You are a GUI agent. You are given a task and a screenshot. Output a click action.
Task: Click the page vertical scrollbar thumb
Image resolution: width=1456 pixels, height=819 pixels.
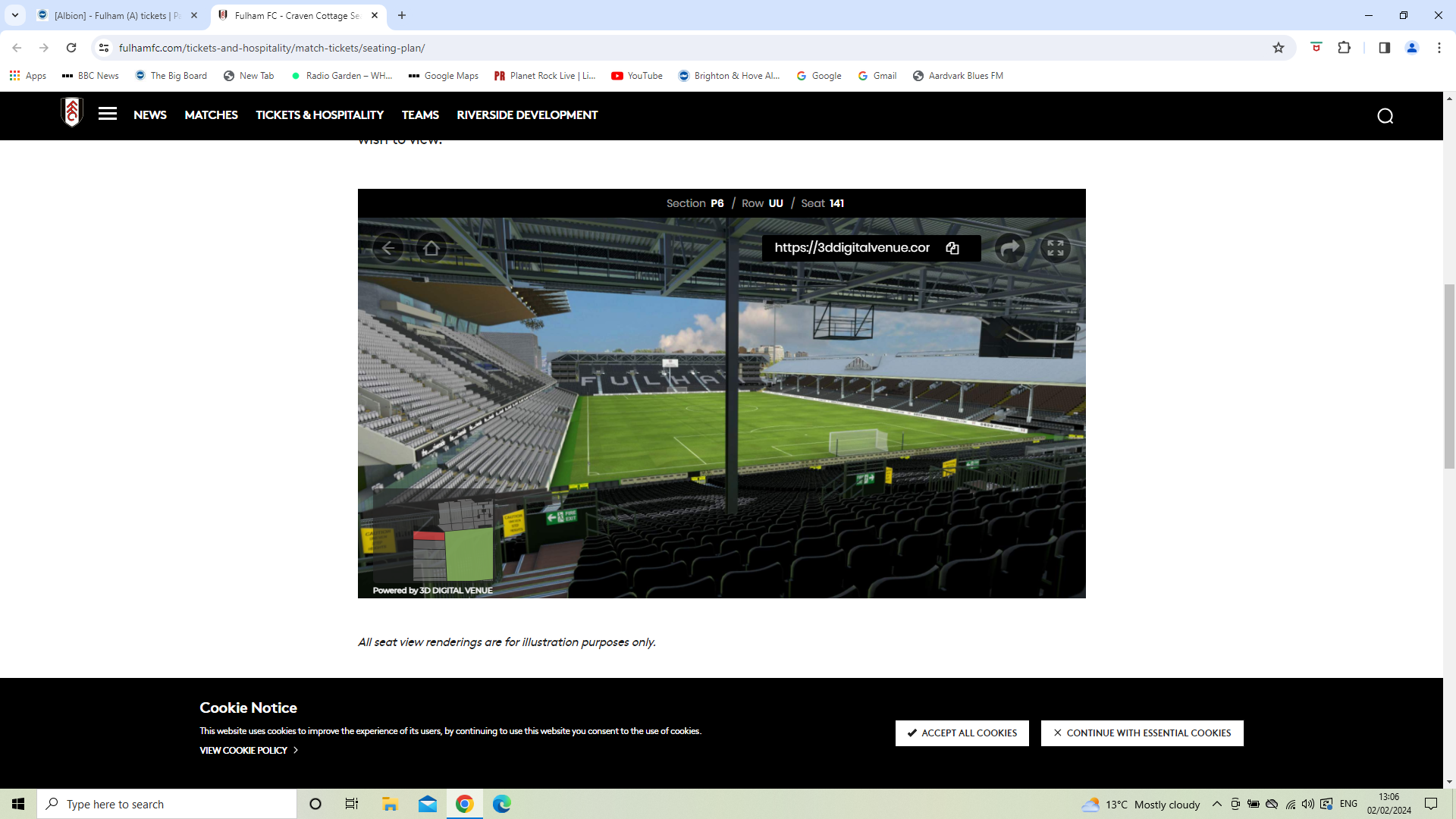1449,376
